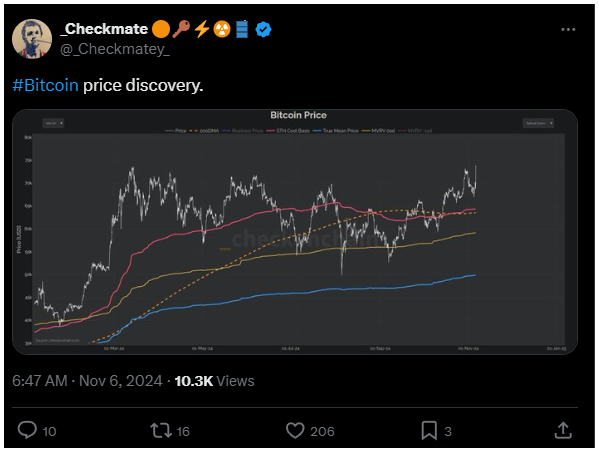Open the chart's top-left dropdown selector
The image size is (599, 452).
53,123
